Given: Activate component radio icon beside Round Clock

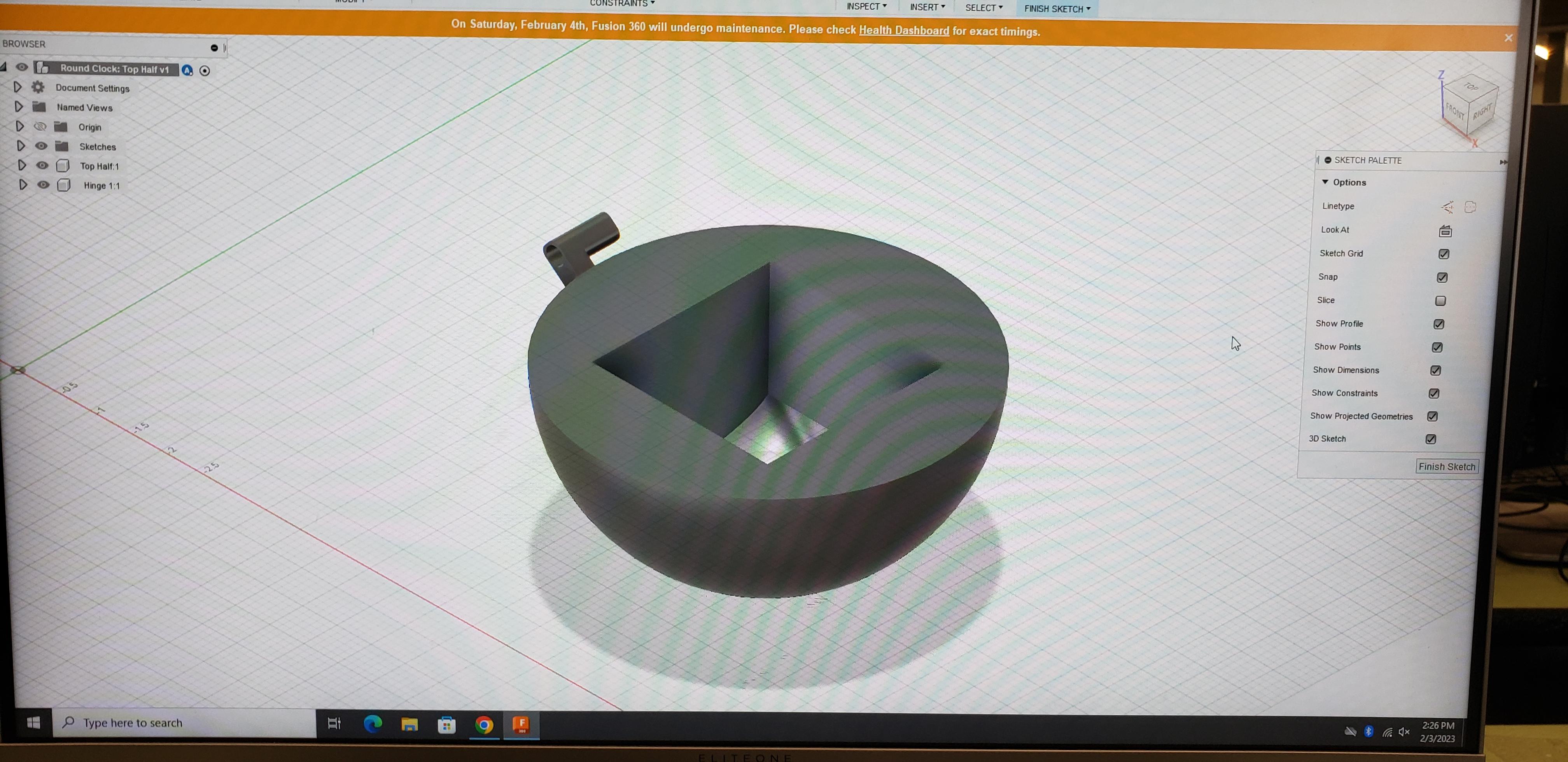Looking at the screenshot, I should 205,71.
